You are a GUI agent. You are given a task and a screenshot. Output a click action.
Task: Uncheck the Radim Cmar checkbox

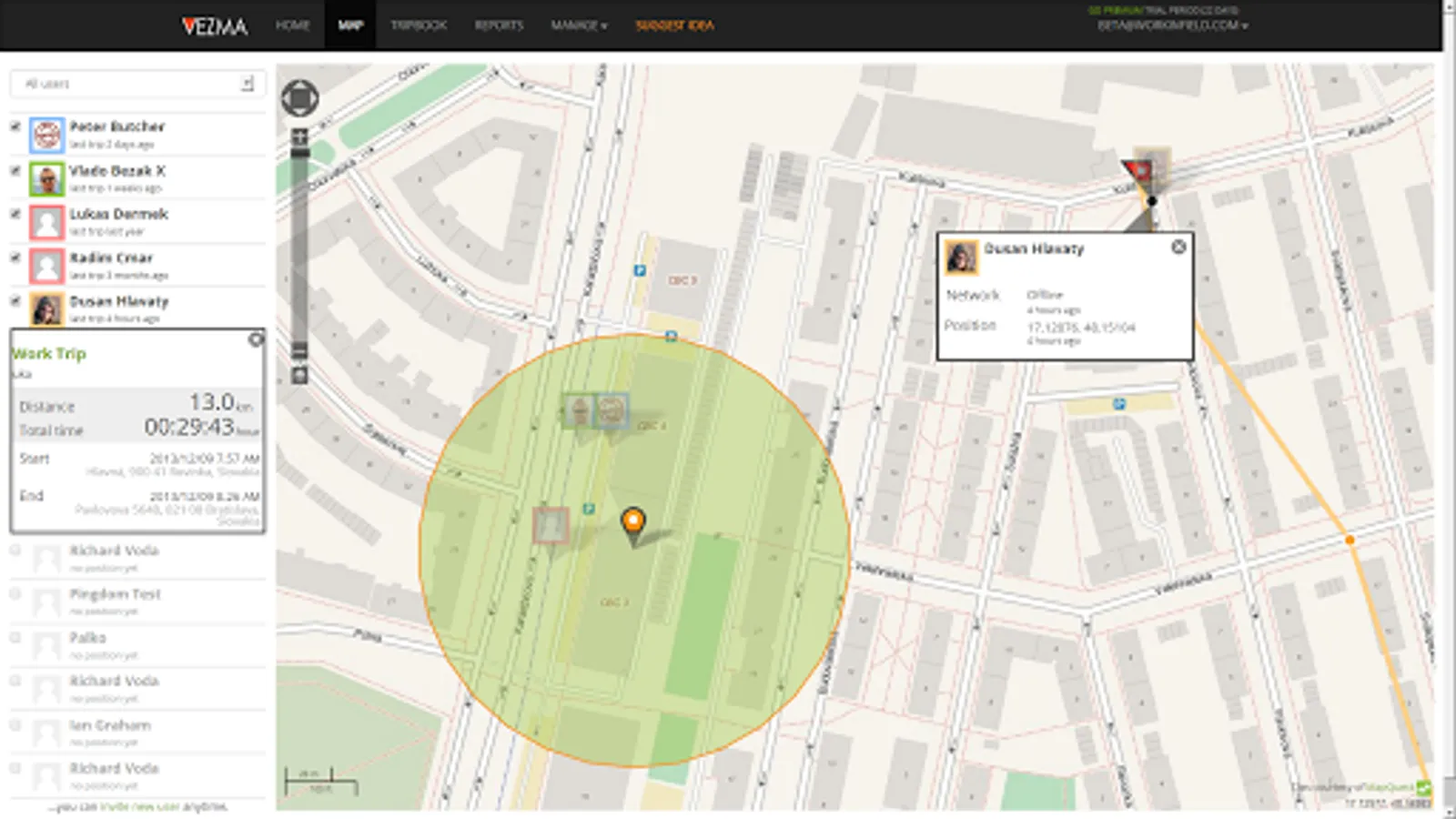pyautogui.click(x=15, y=258)
